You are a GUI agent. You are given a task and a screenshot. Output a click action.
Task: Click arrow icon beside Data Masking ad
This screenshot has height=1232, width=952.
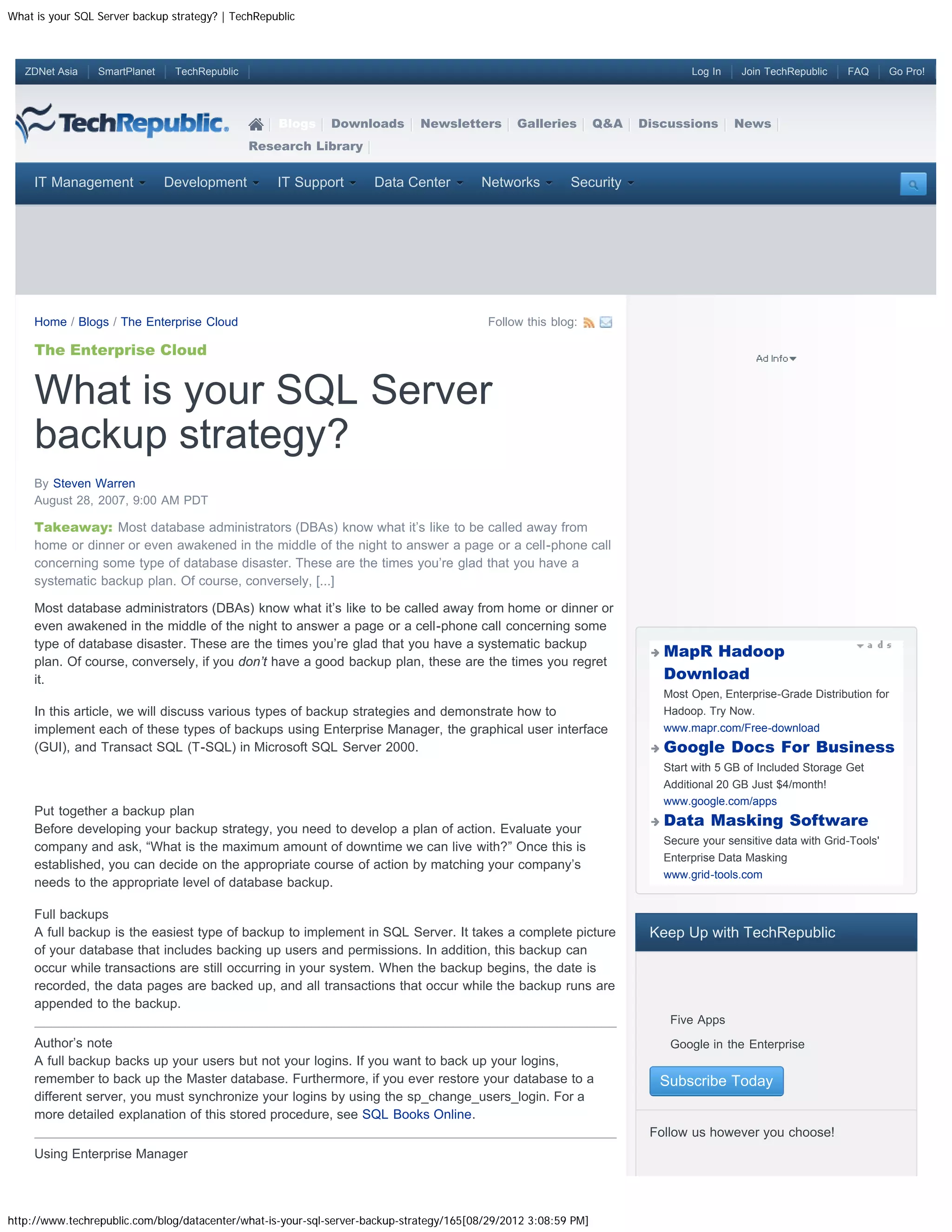coord(655,822)
